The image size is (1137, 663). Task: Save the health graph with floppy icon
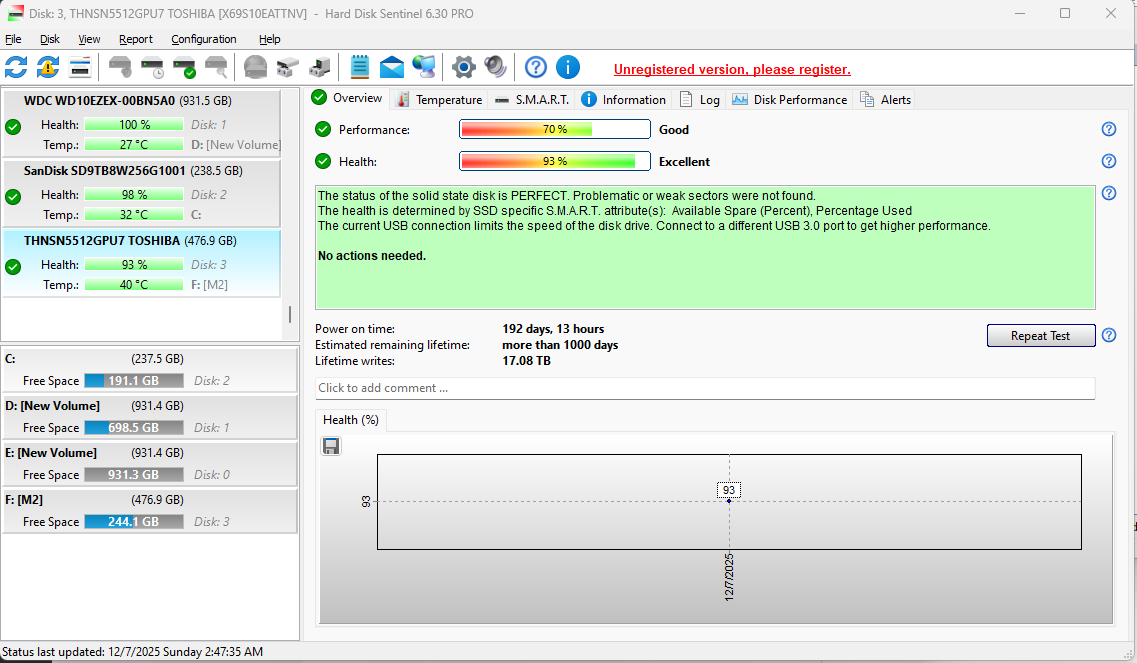(x=331, y=446)
